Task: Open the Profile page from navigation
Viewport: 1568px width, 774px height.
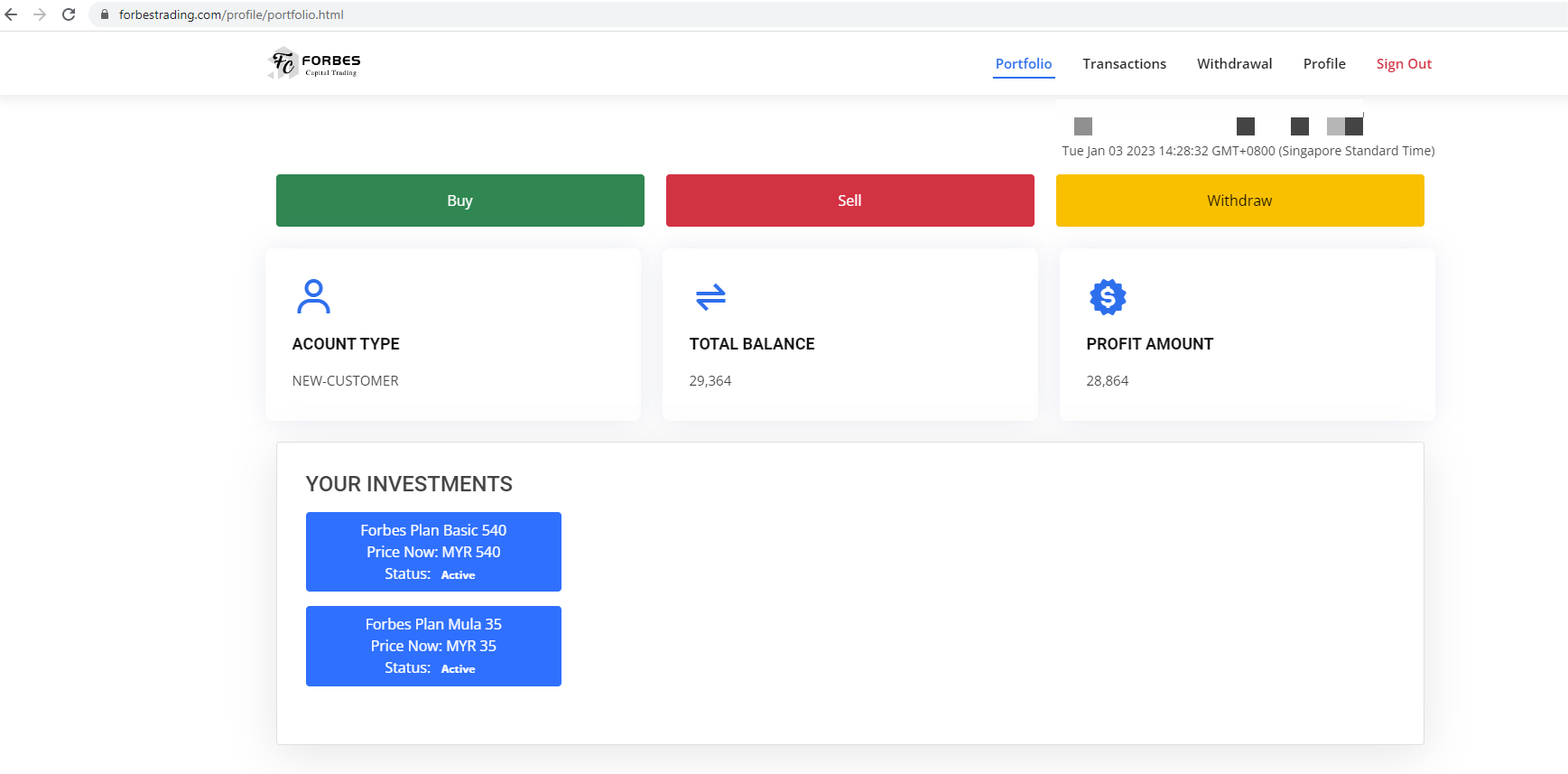Action: 1324,63
